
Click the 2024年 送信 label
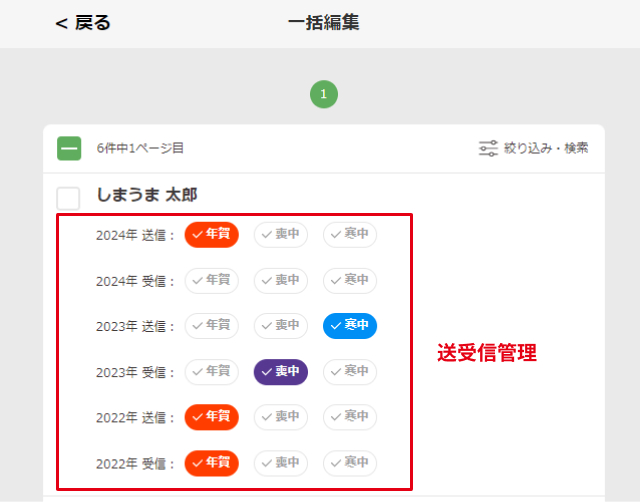pos(135,235)
